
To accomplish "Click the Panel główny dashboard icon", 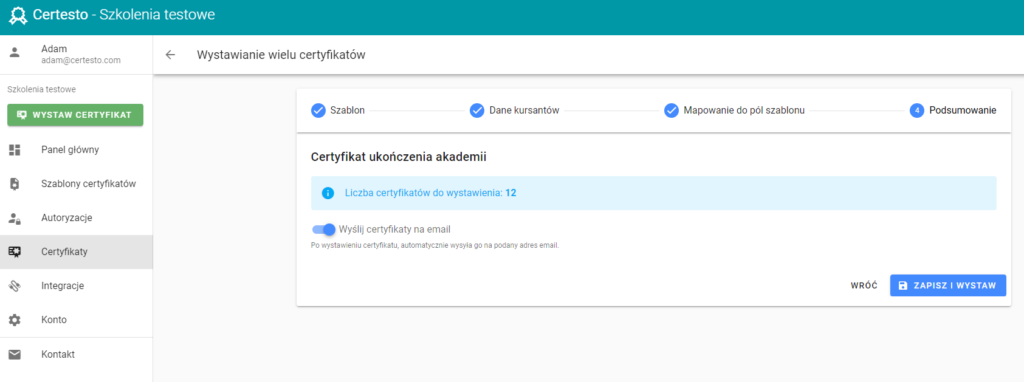I will click(14, 150).
